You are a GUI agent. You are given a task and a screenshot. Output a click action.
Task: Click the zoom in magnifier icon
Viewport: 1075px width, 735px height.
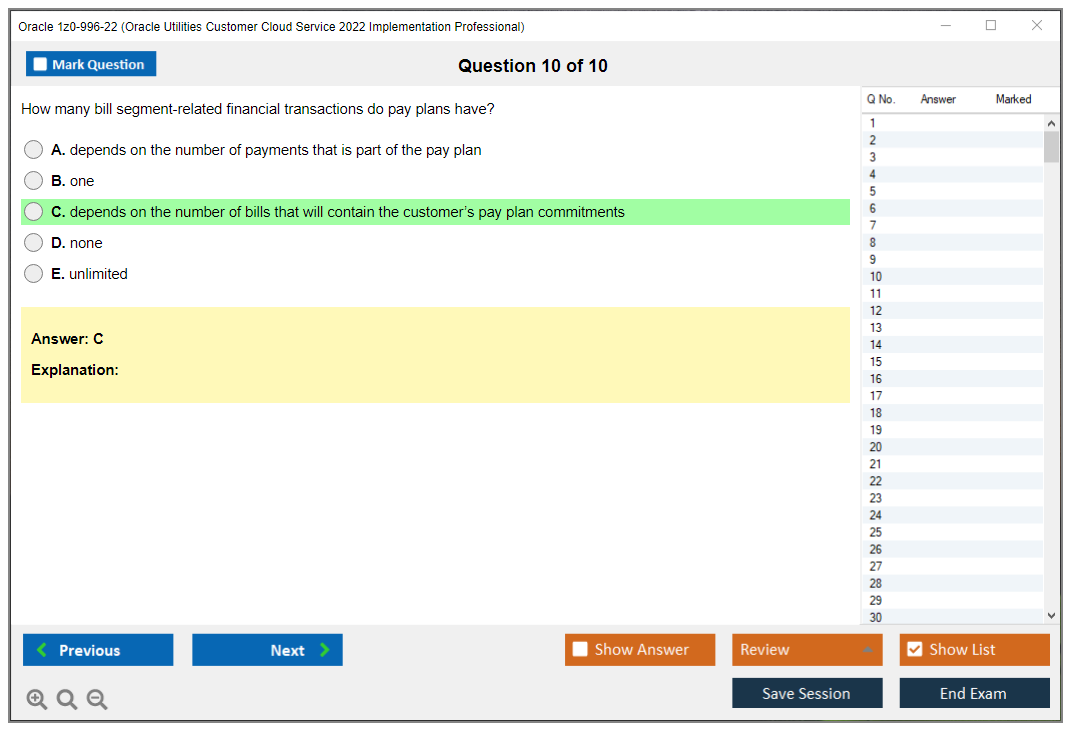click(36, 699)
